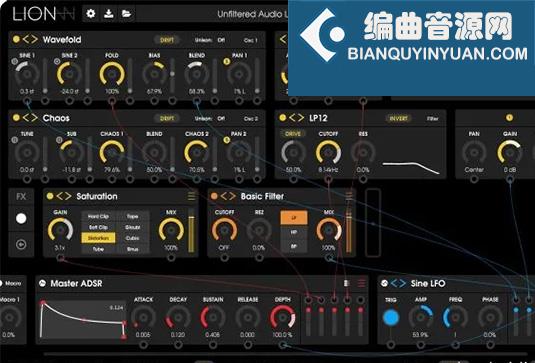Click the Master ADSR envelope type icon
The width and height of the screenshot is (535, 363).
42,283
